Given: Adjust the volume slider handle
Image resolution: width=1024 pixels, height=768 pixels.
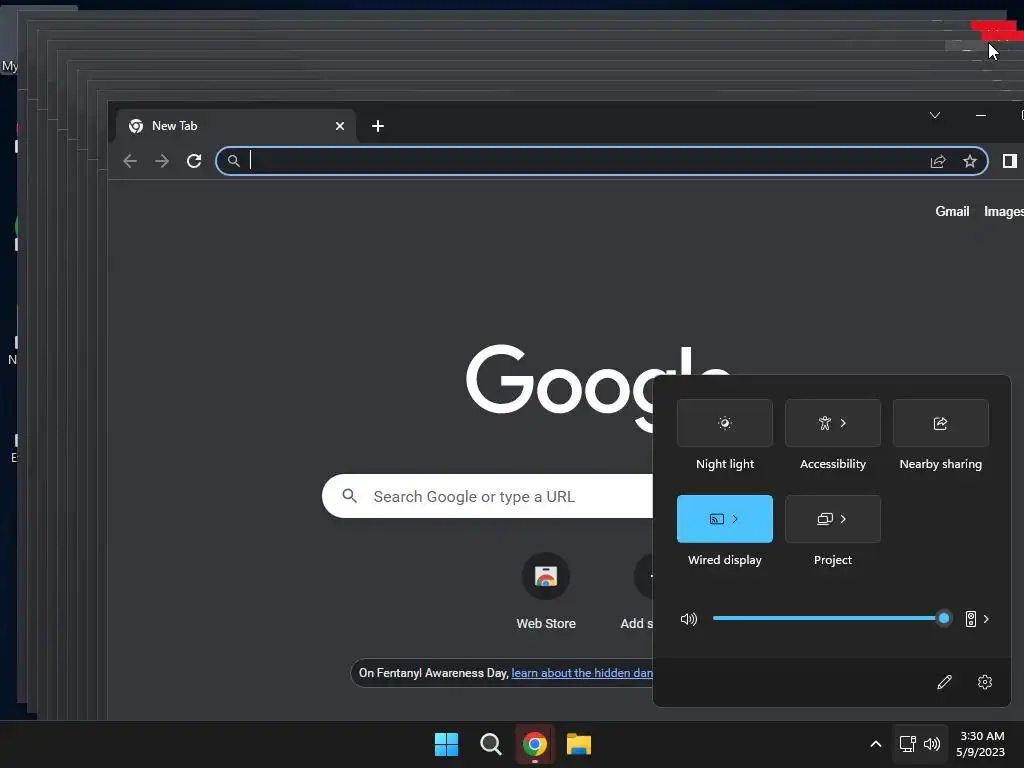Looking at the screenshot, I should tap(943, 618).
